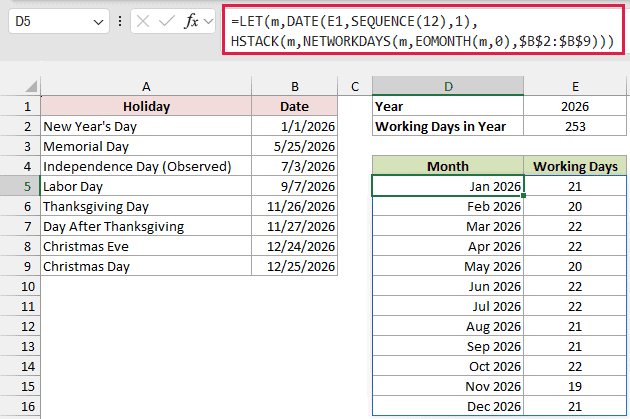The width and height of the screenshot is (630, 419).
Task: Click date cell 1/1/2026
Action: [x=295, y=126]
